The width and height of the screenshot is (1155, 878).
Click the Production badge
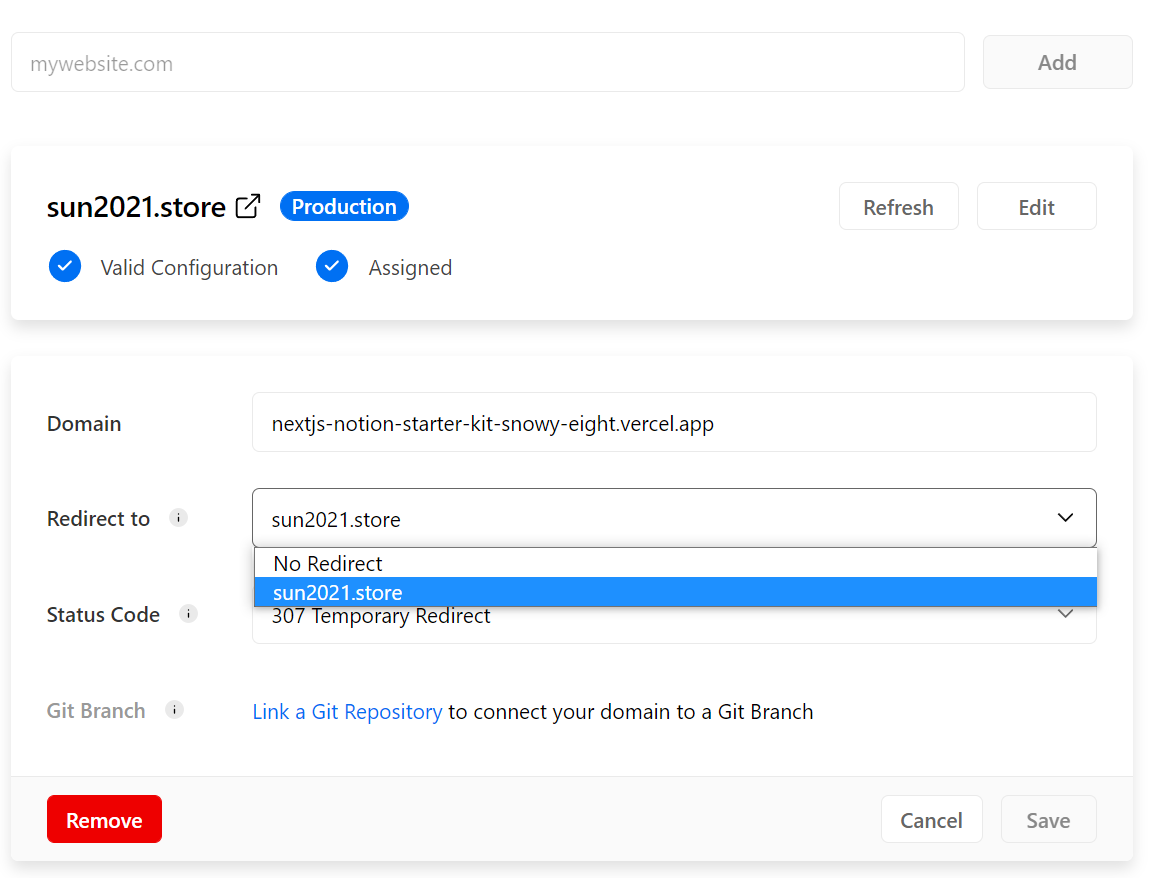(x=344, y=206)
